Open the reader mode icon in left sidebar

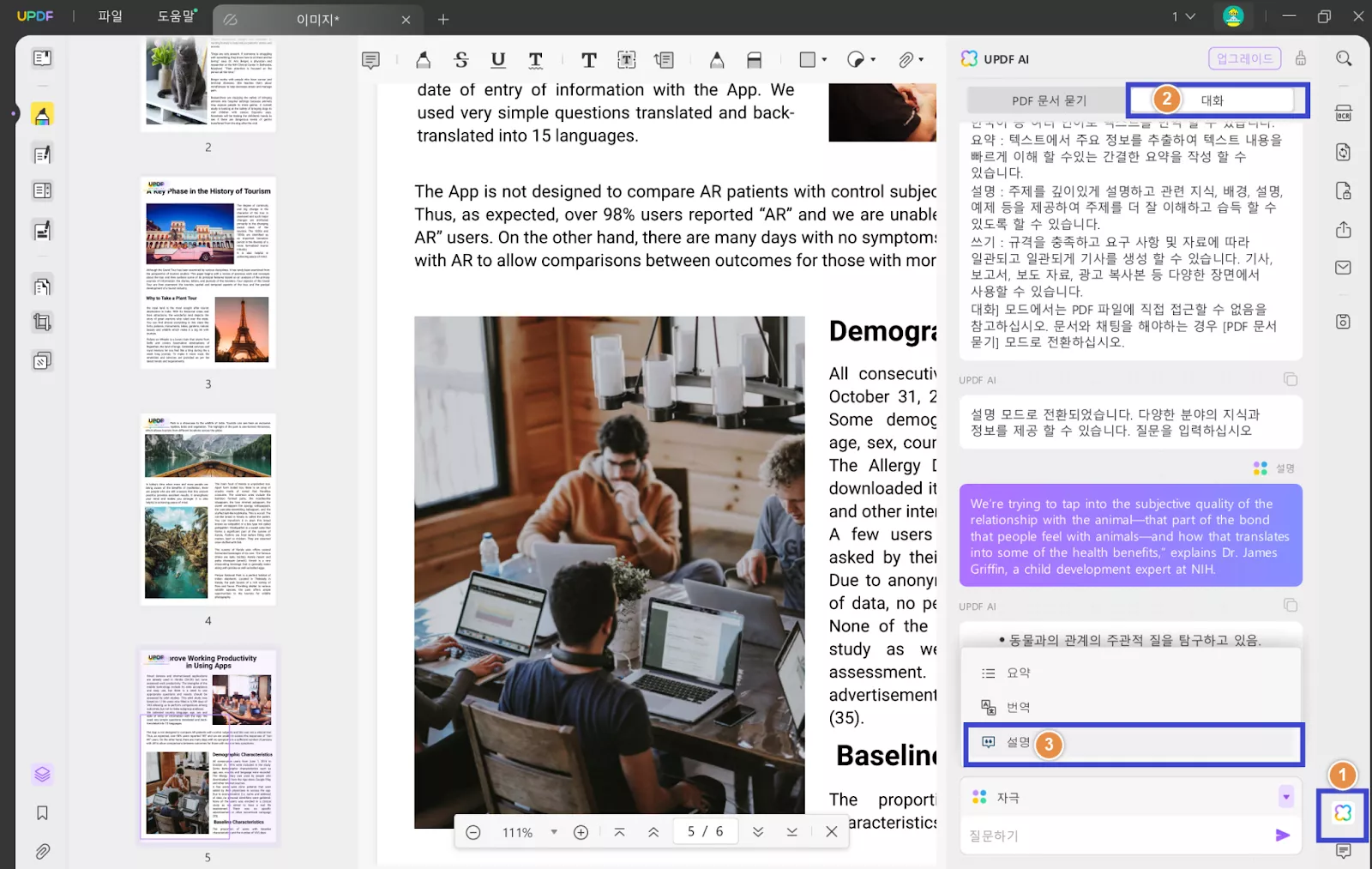pos(42,58)
